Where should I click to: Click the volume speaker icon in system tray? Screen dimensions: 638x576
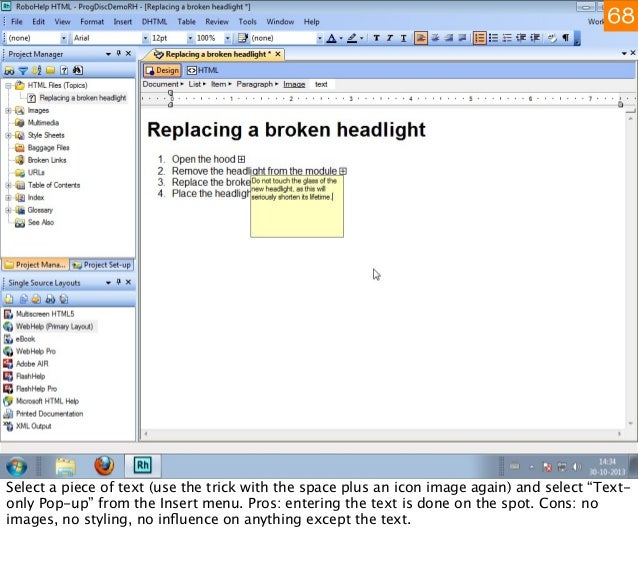(576, 467)
